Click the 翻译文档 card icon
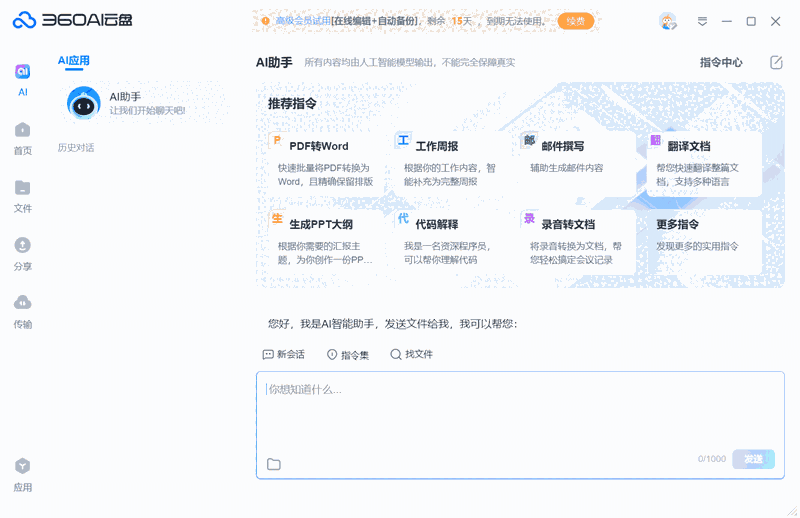Screen dimensions: 800x518 (x=656, y=140)
